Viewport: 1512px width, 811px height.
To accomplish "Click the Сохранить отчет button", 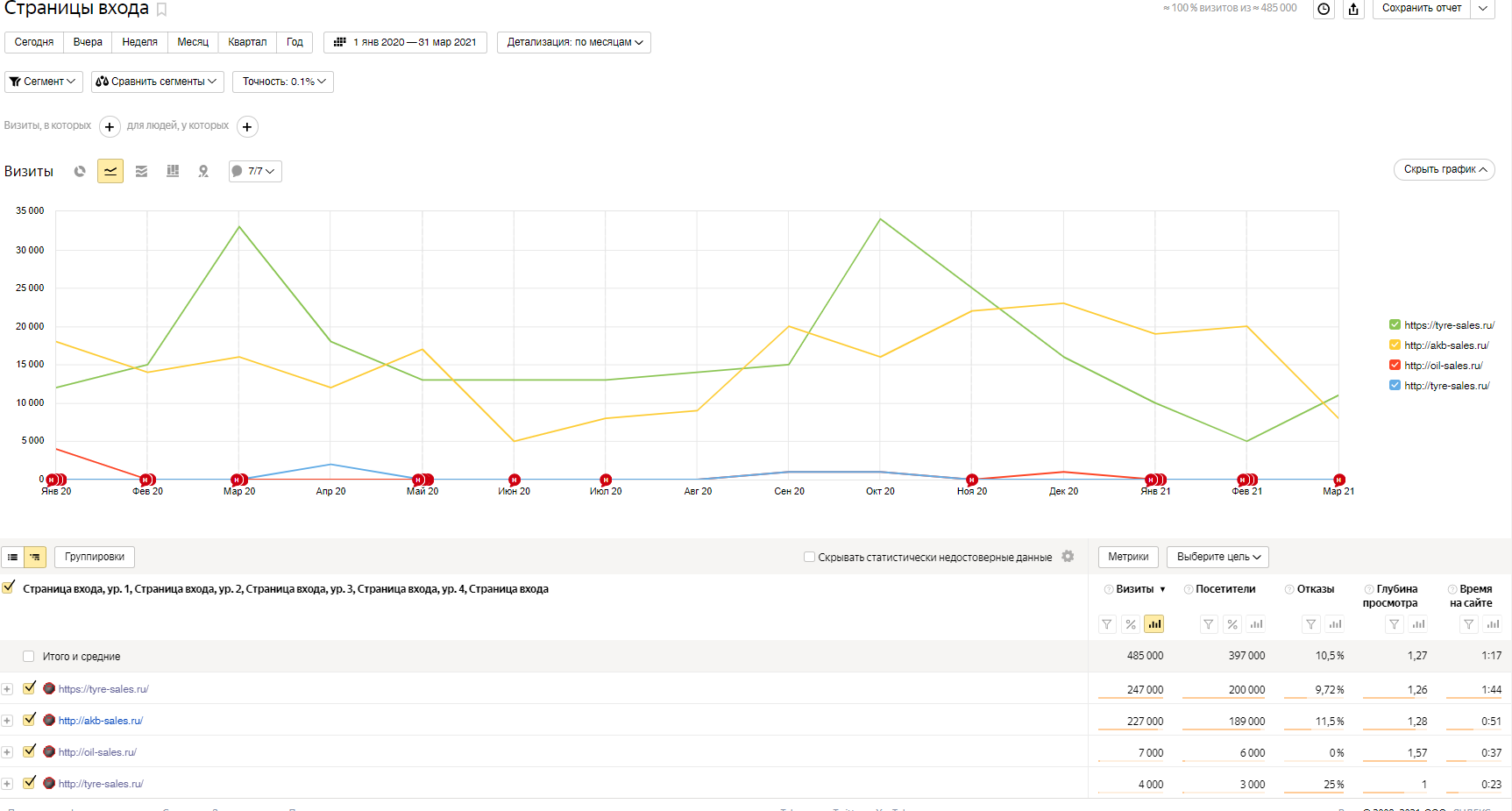I will pos(1422,9).
